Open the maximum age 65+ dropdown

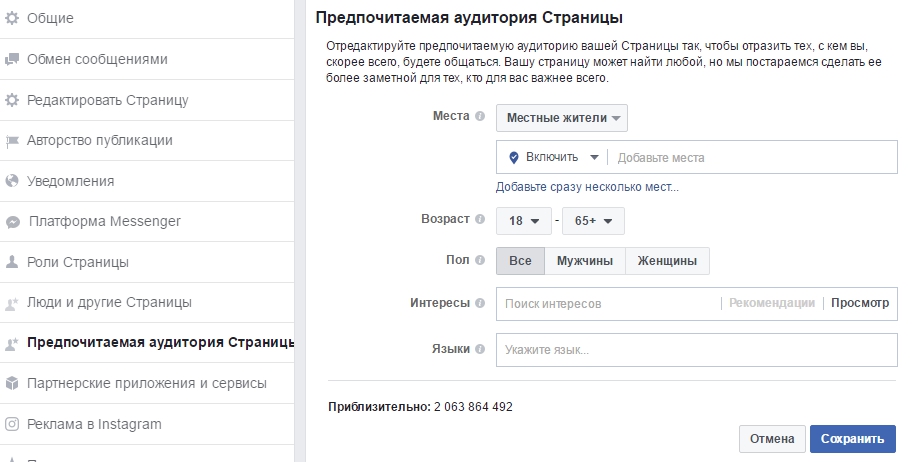593,221
